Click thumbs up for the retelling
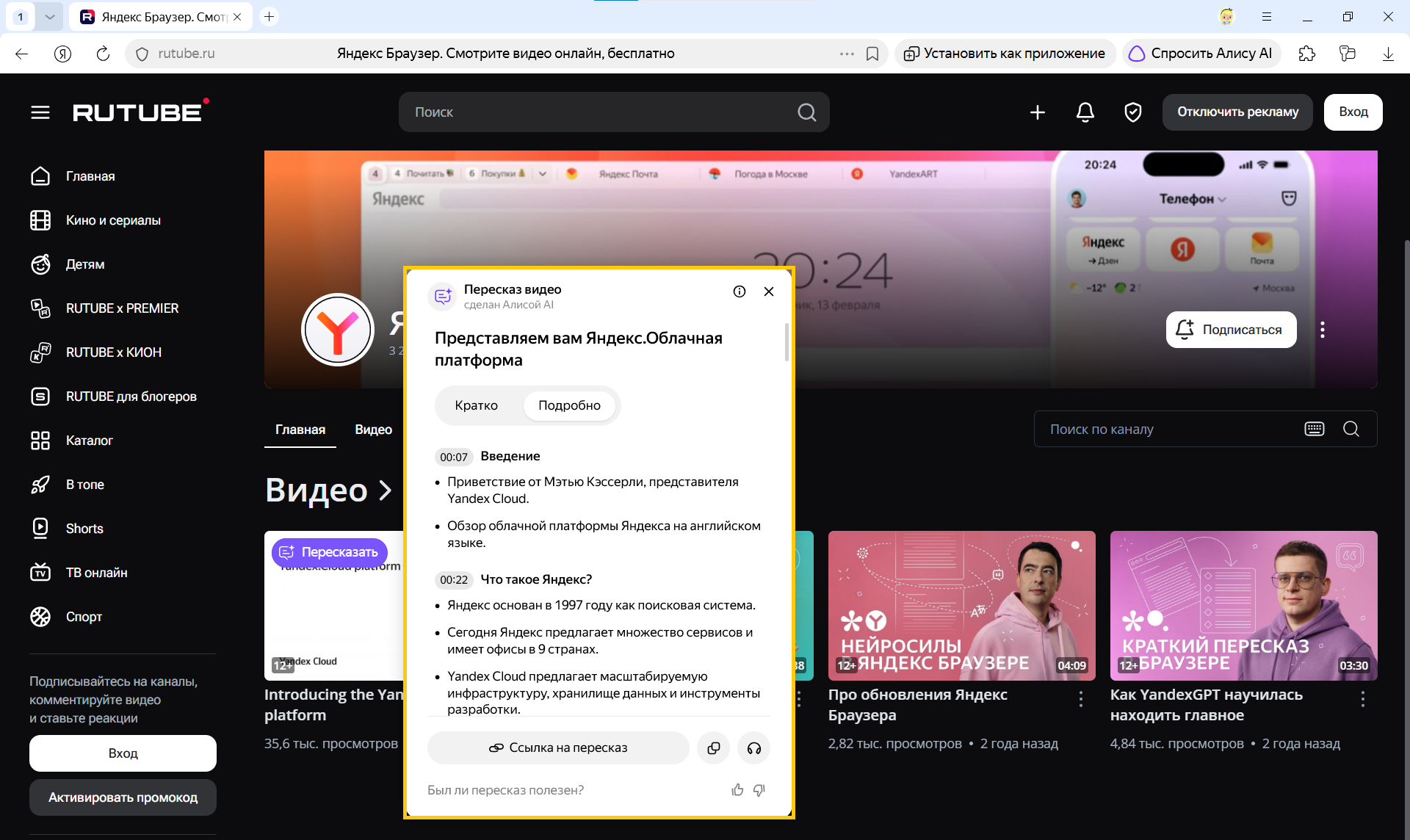1410x840 pixels. [x=737, y=790]
